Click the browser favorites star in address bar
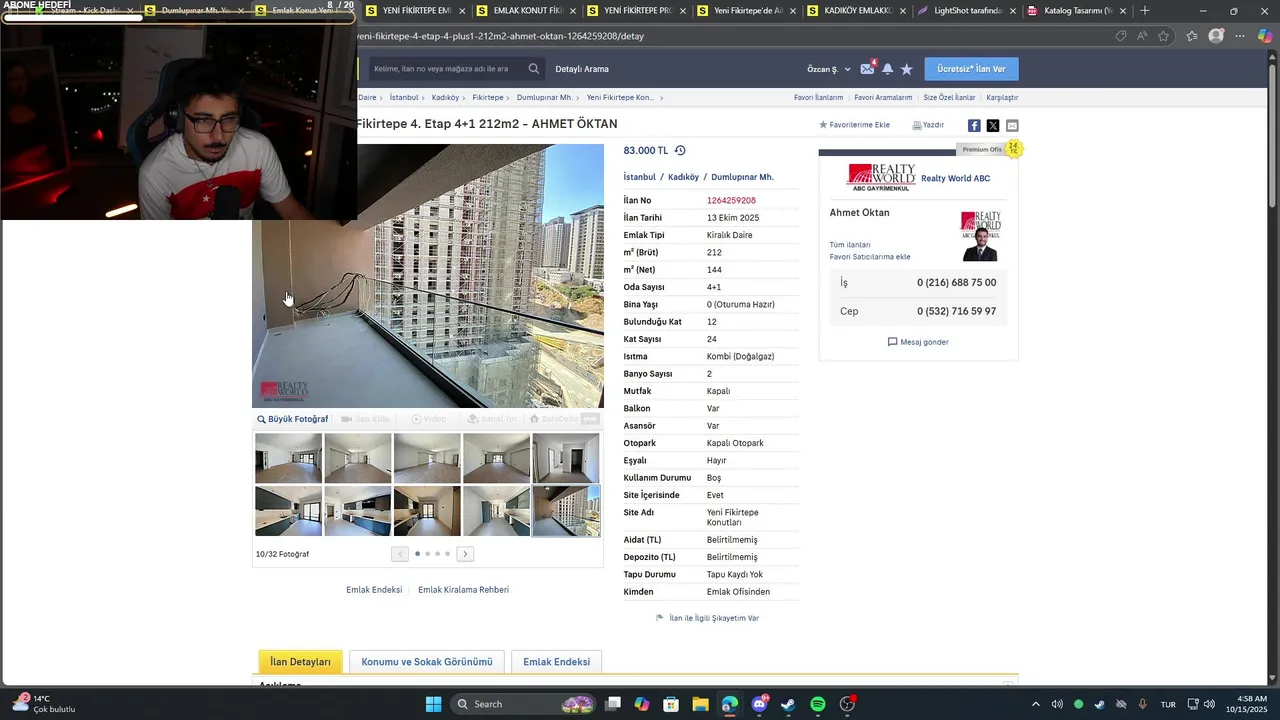Image resolution: width=1280 pixels, height=720 pixels. (1164, 36)
